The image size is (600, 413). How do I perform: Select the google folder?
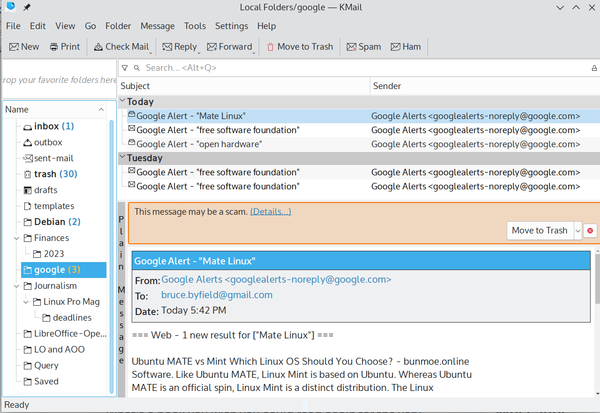click(64, 270)
